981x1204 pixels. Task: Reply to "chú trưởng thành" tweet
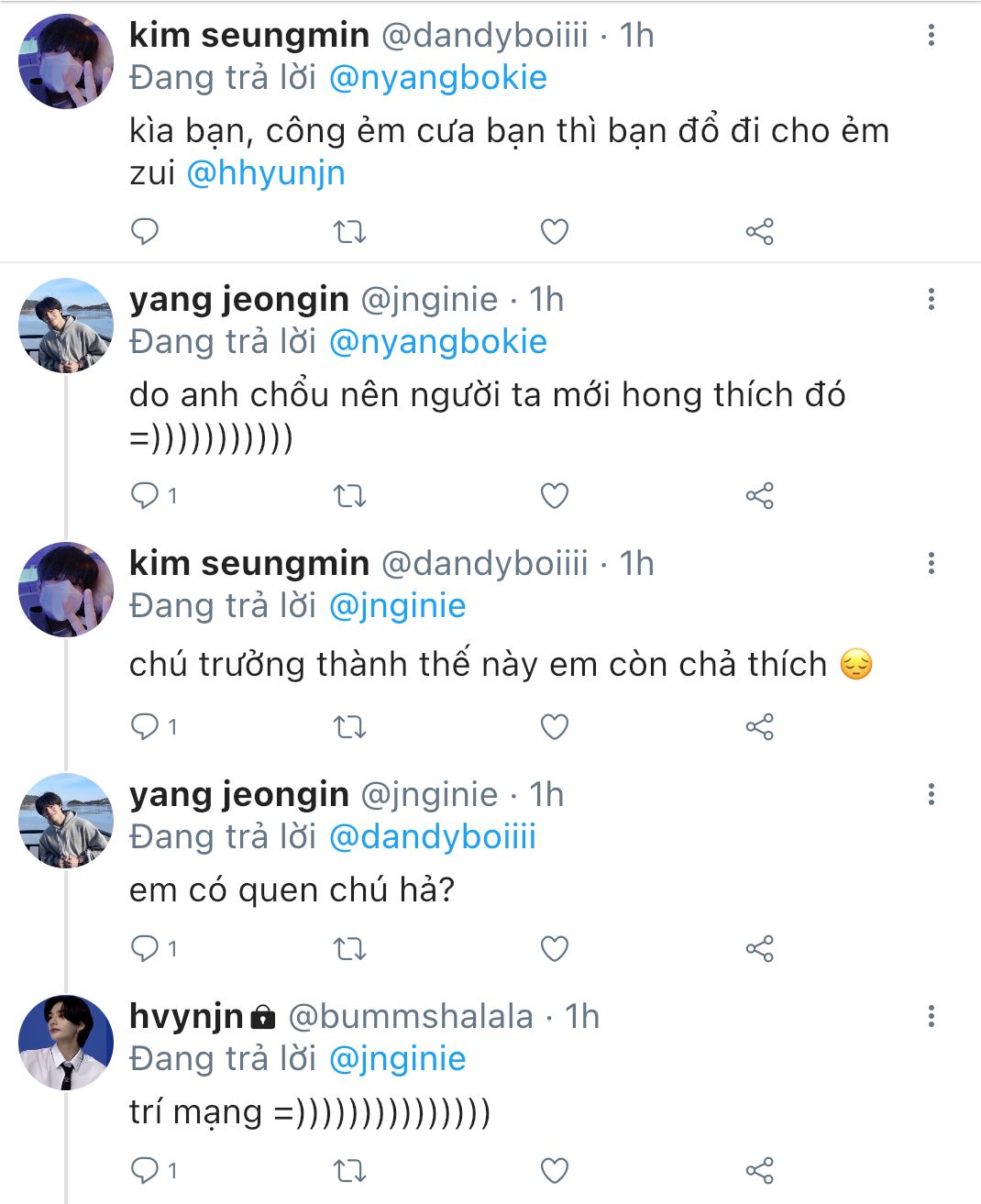(x=145, y=727)
